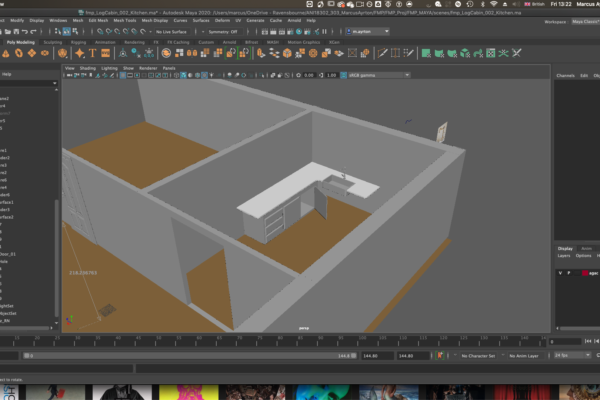Open the Symmetry: Off dropdown
This screenshot has height=400, width=600.
(x=223, y=32)
